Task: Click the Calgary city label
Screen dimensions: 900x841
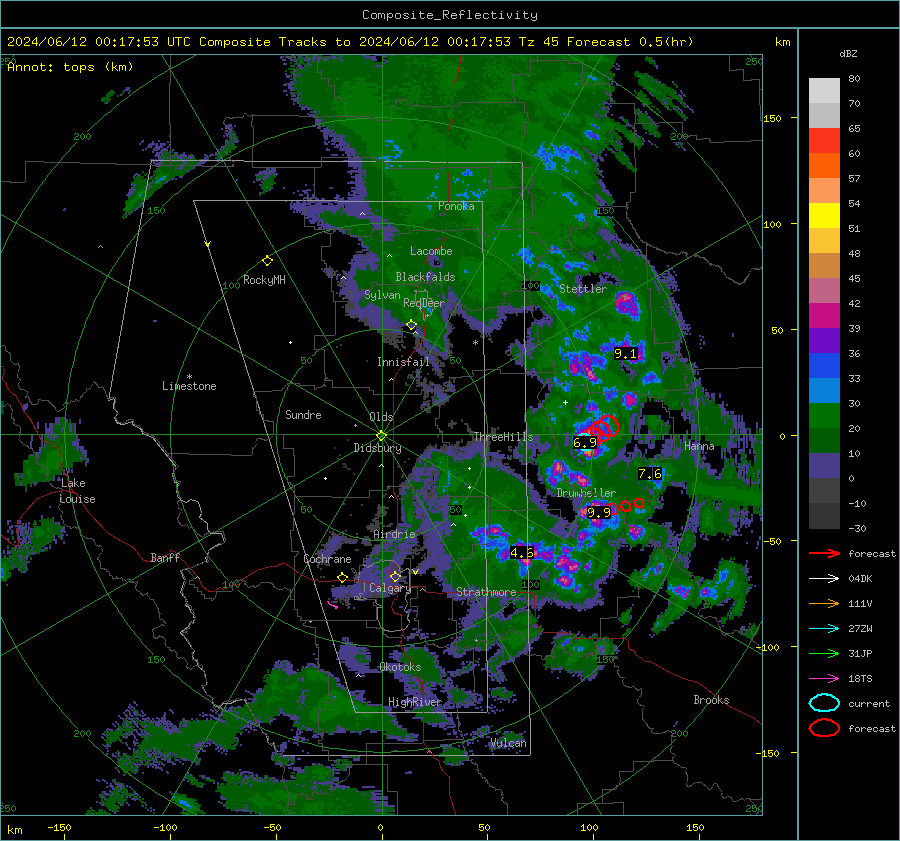Action: click(x=390, y=588)
